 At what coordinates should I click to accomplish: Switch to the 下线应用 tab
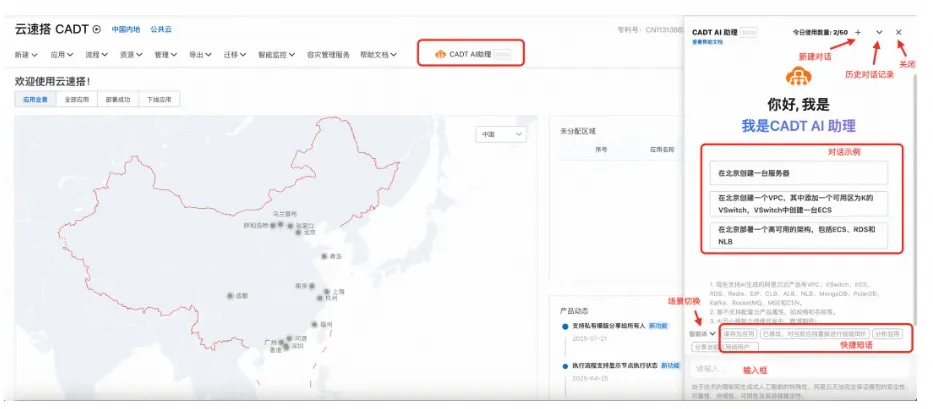[159, 99]
